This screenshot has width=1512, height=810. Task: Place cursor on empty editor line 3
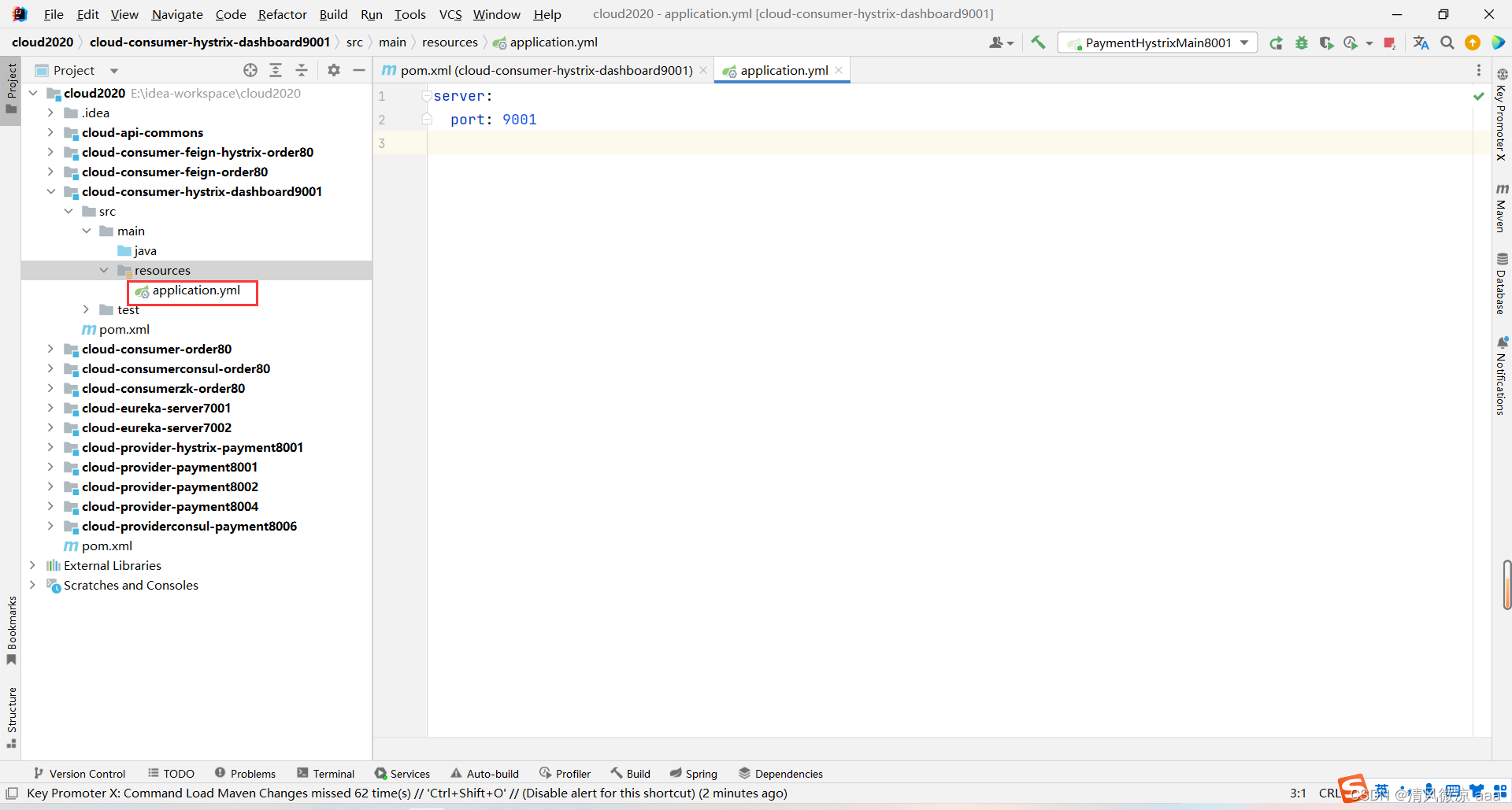coord(949,143)
